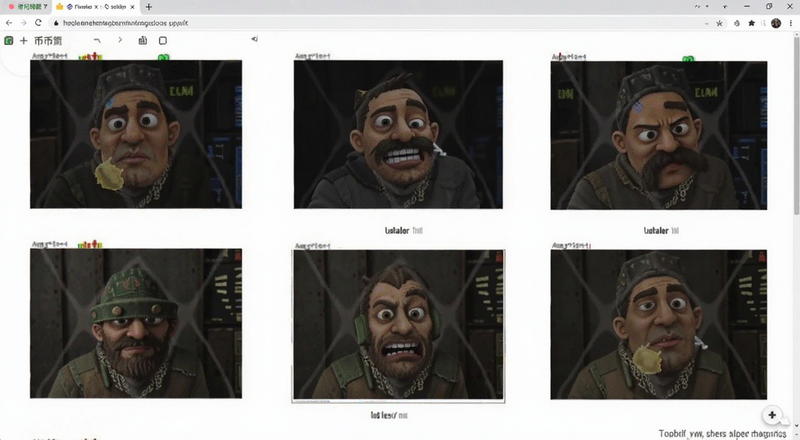Open the tab search dropdown arrow
The image size is (800, 440).
(725, 7)
